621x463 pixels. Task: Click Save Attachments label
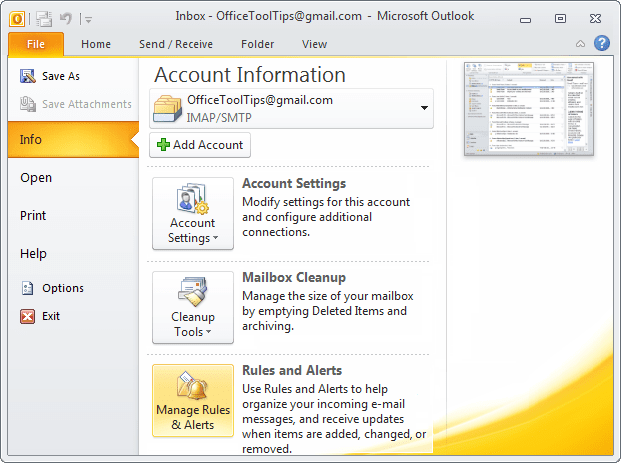click(87, 104)
